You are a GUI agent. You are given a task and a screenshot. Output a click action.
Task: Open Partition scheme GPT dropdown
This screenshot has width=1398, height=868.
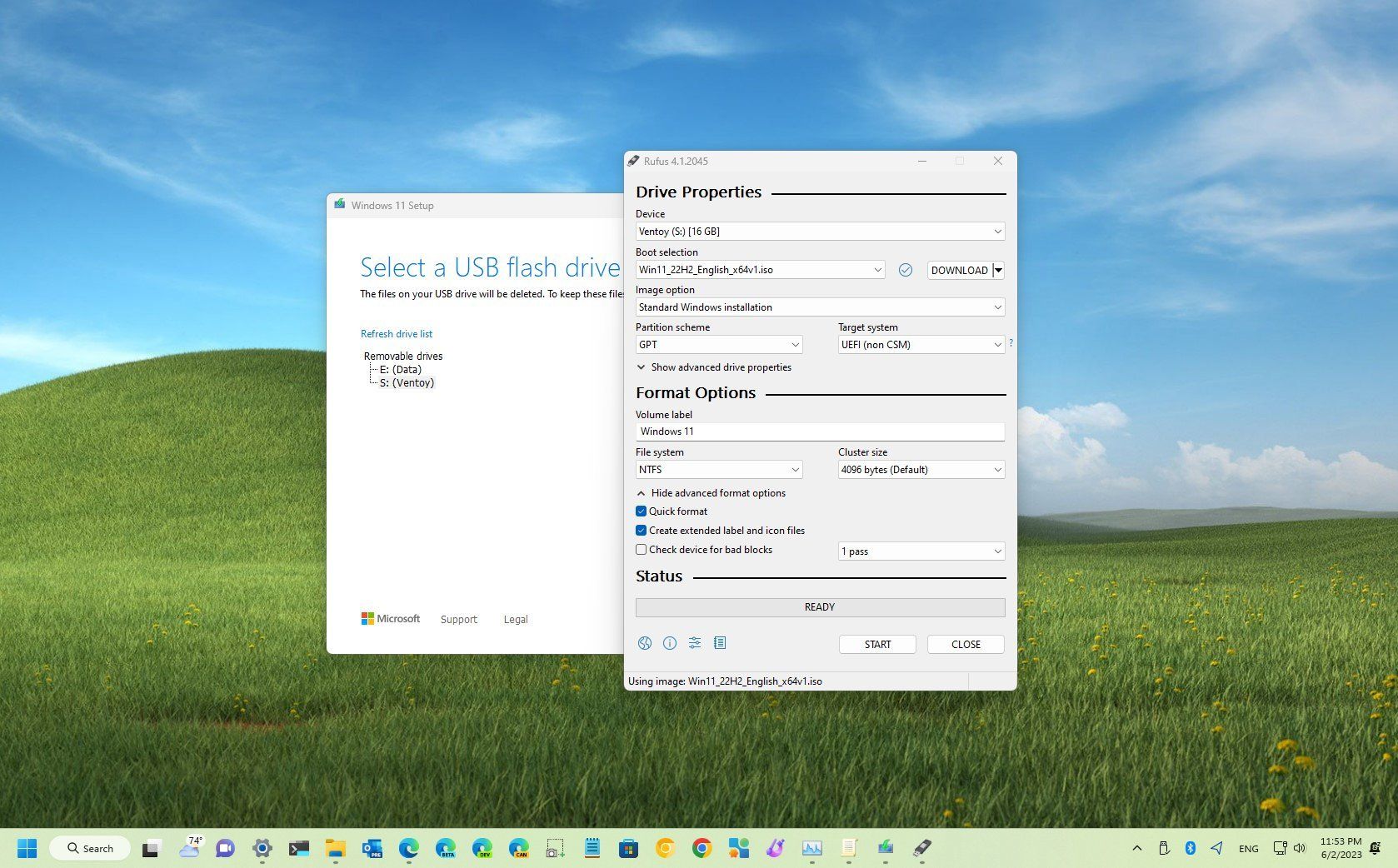(x=719, y=345)
